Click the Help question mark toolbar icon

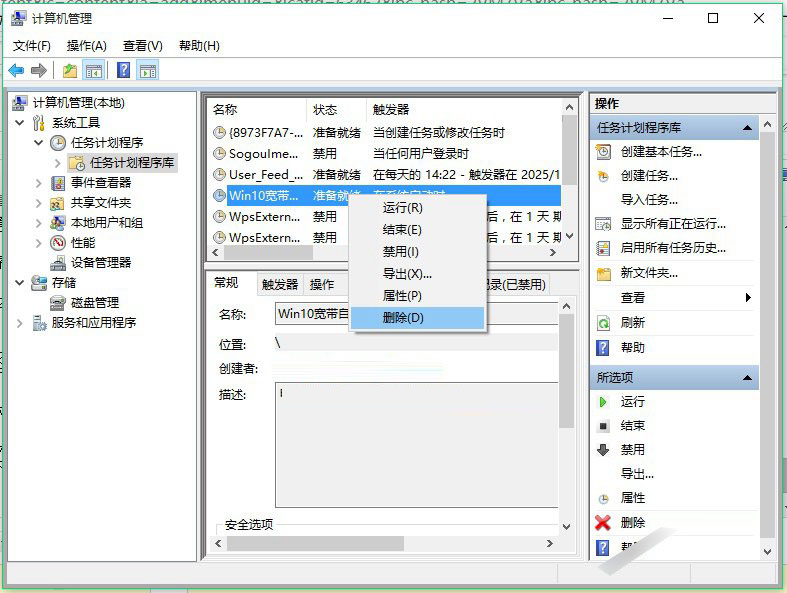coord(123,70)
